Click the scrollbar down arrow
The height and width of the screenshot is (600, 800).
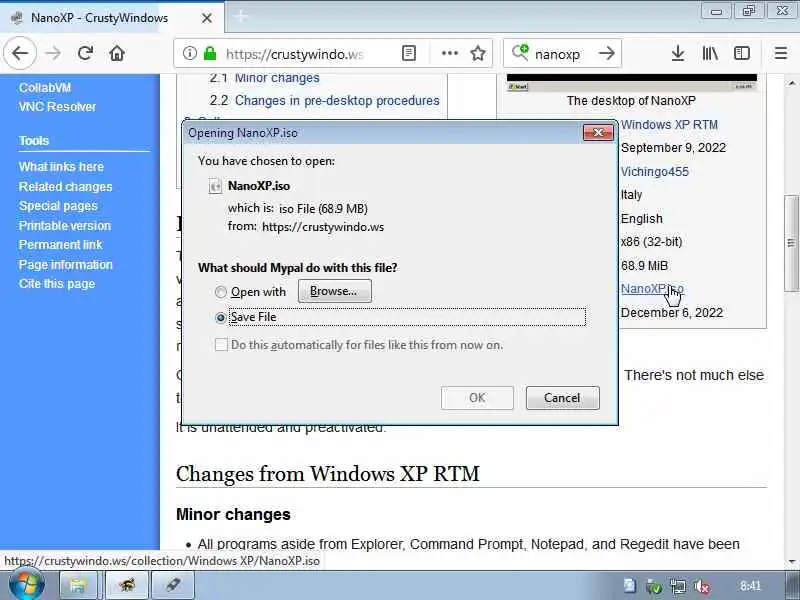pyautogui.click(x=791, y=562)
